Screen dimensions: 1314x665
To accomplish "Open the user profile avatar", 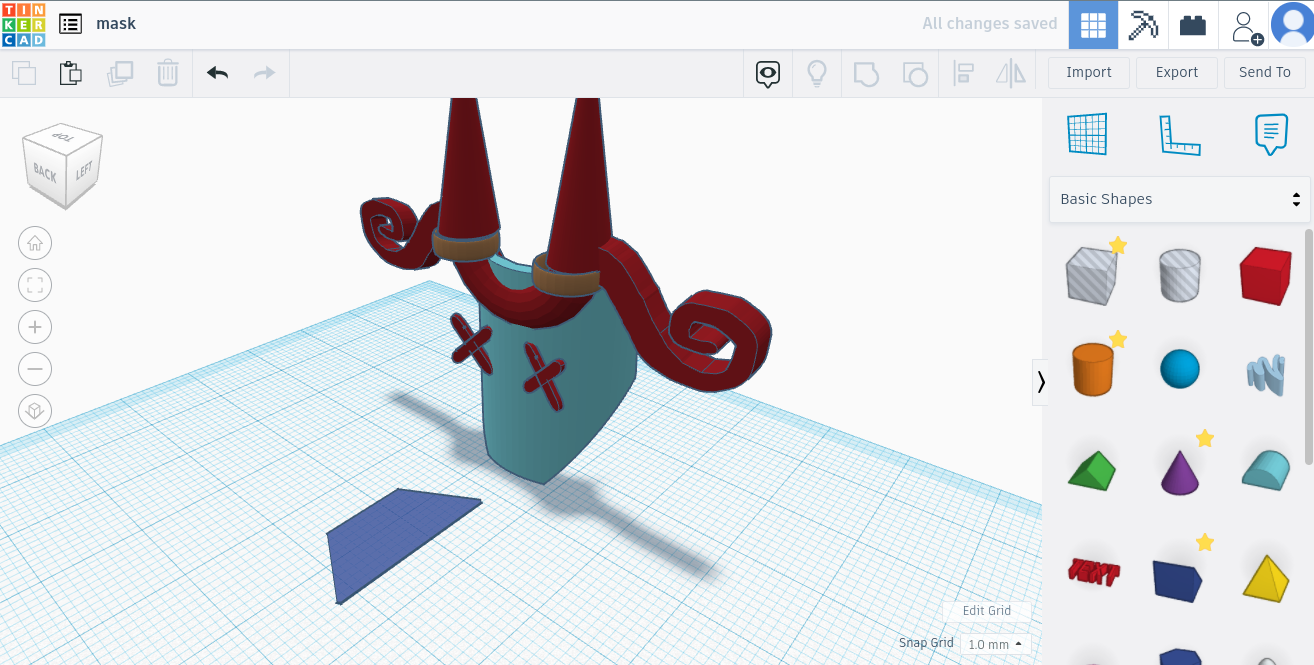I will click(1293, 25).
